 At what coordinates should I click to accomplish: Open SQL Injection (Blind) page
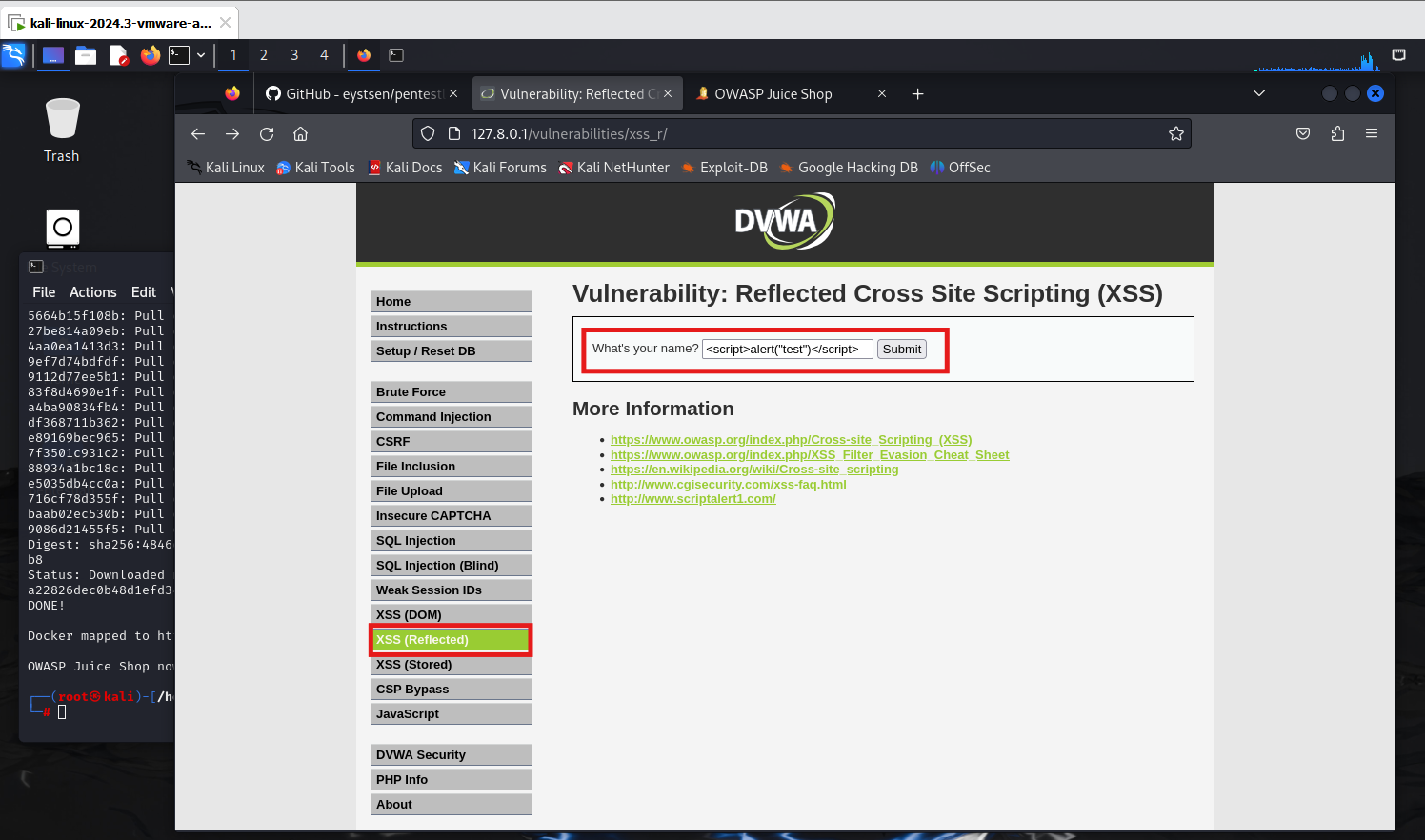pos(451,565)
